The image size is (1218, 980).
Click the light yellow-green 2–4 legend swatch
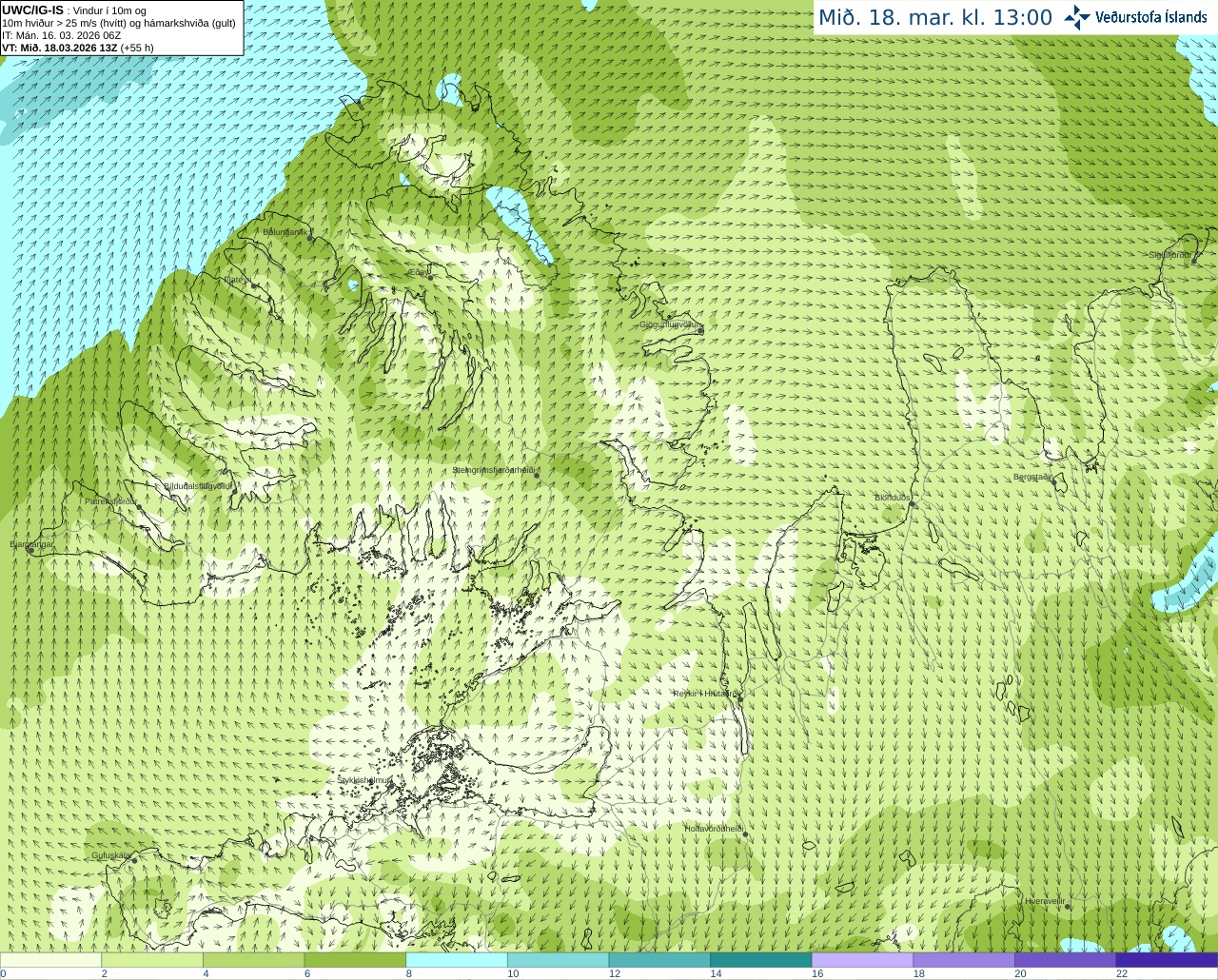coord(152,960)
